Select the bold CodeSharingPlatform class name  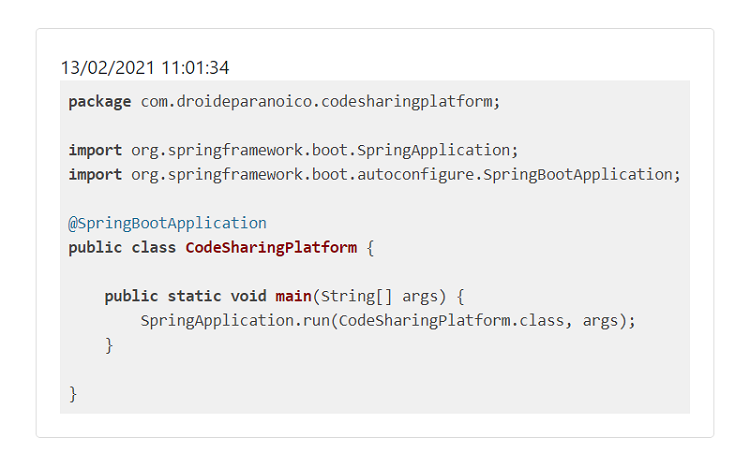pyautogui.click(x=270, y=247)
